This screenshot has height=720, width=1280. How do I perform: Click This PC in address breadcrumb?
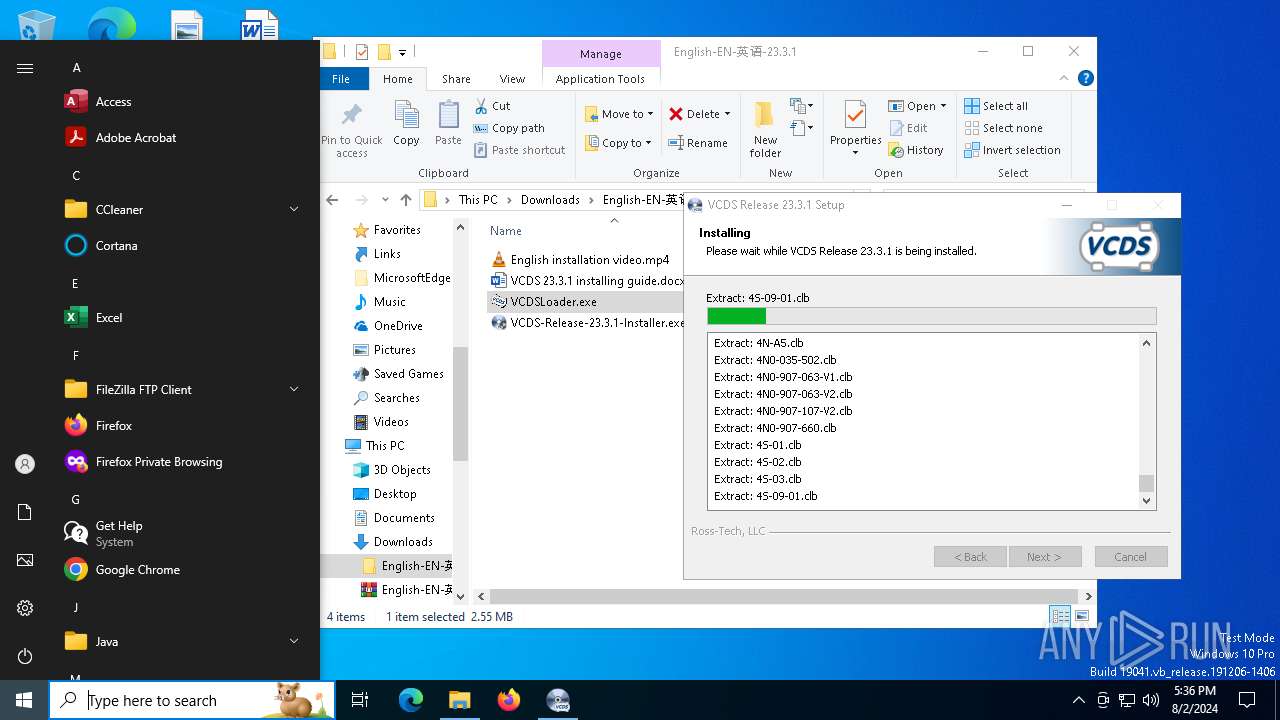click(478, 200)
